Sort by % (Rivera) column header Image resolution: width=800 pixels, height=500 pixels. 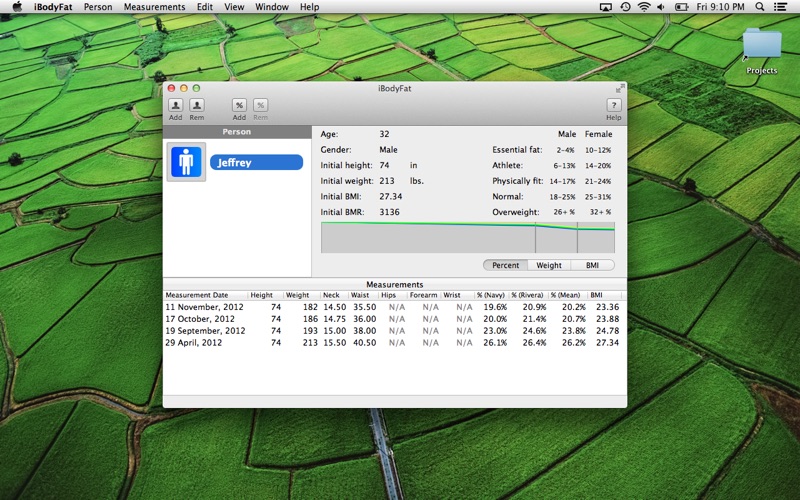tap(528, 295)
